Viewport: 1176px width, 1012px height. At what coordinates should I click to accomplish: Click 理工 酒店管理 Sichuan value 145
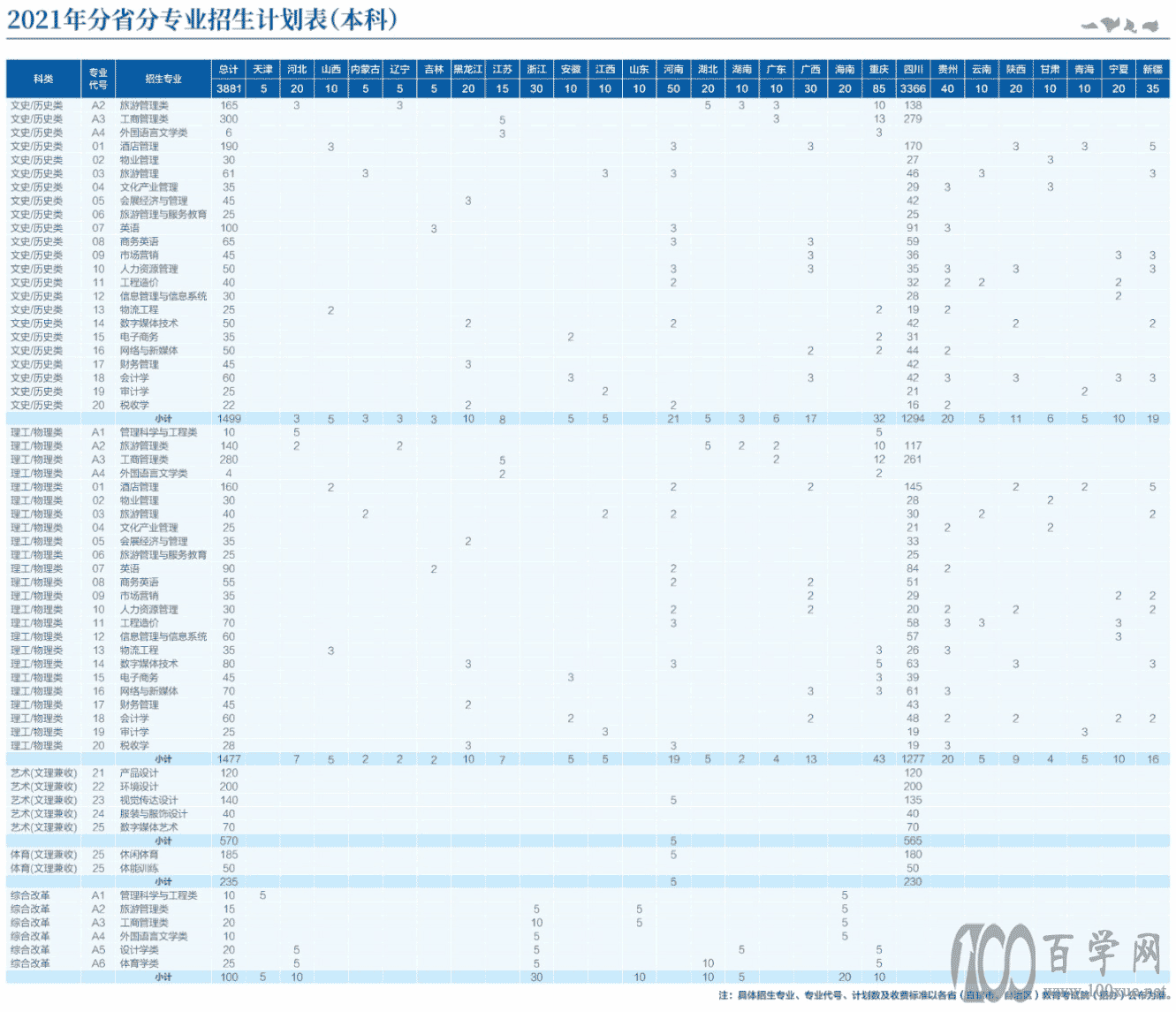pyautogui.click(x=913, y=487)
